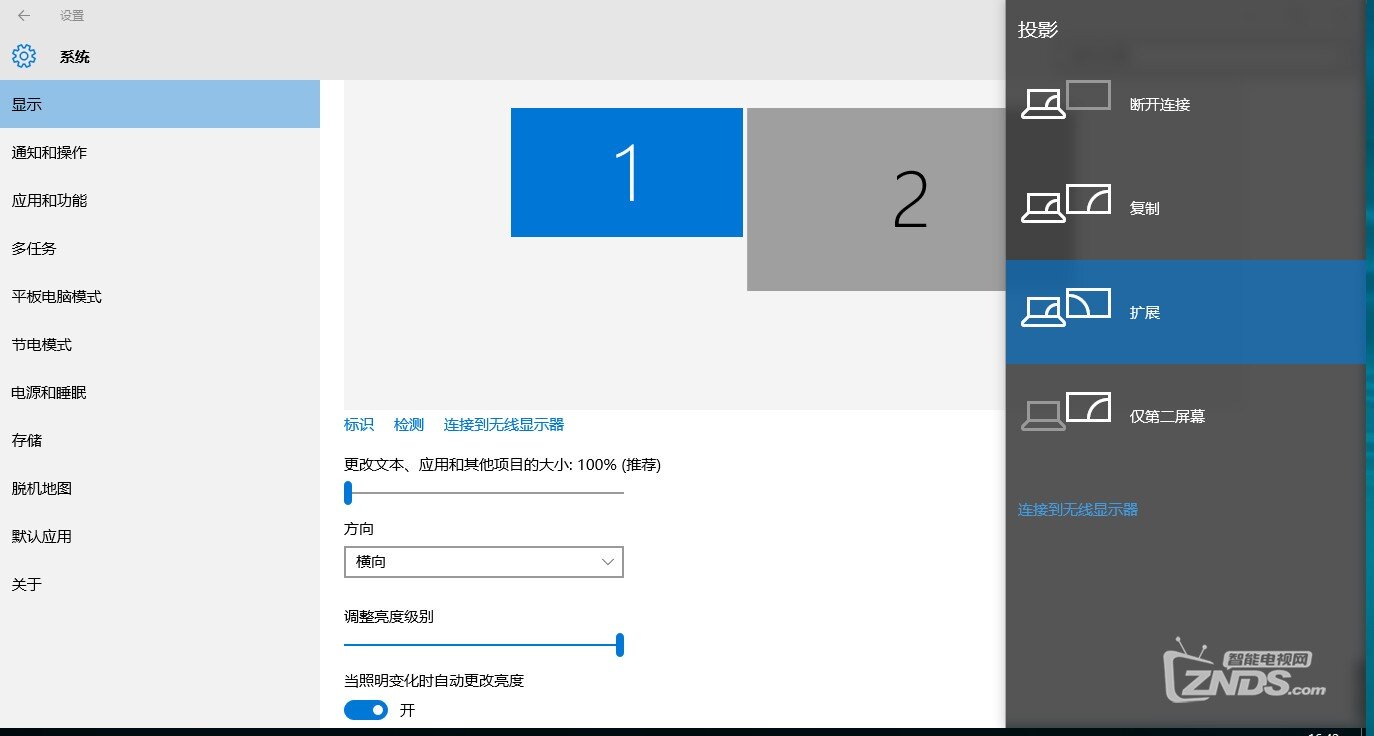The image size is (1374, 736).
Task: Open 脱机地图 settings
Action: tap(160, 488)
